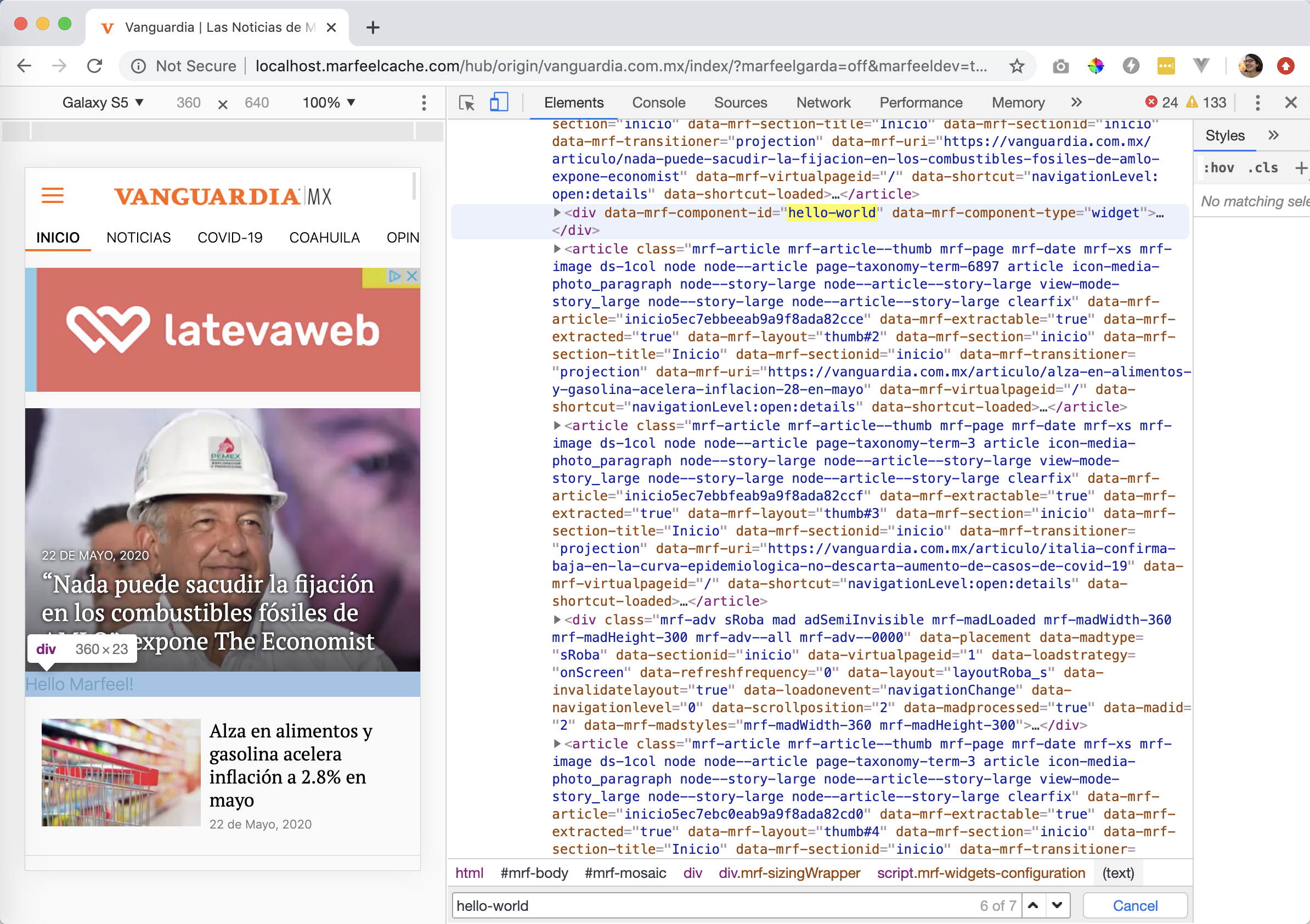Toggle the device toolbar

(x=499, y=103)
